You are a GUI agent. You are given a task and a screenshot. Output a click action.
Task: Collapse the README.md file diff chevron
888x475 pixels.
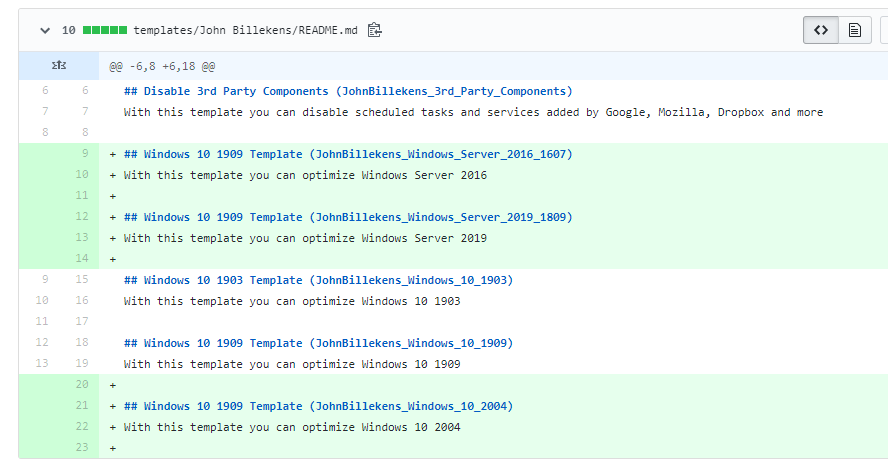tap(45, 31)
